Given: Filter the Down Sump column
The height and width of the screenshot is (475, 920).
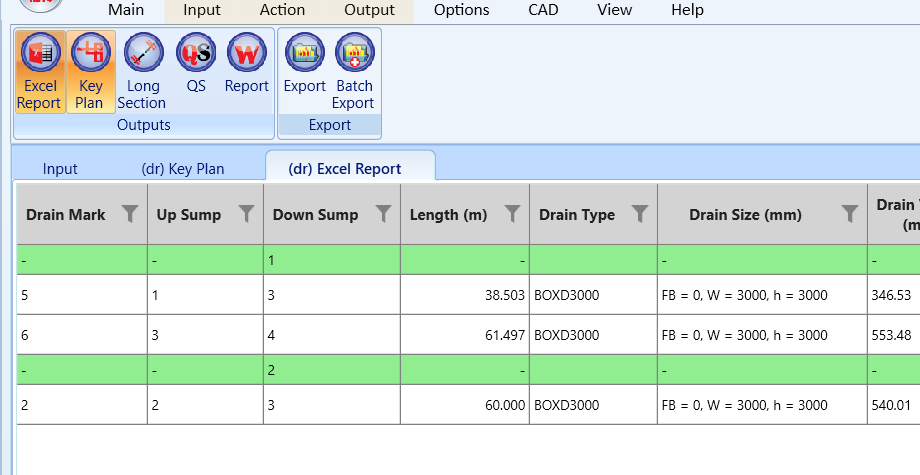Looking at the screenshot, I should (383, 213).
